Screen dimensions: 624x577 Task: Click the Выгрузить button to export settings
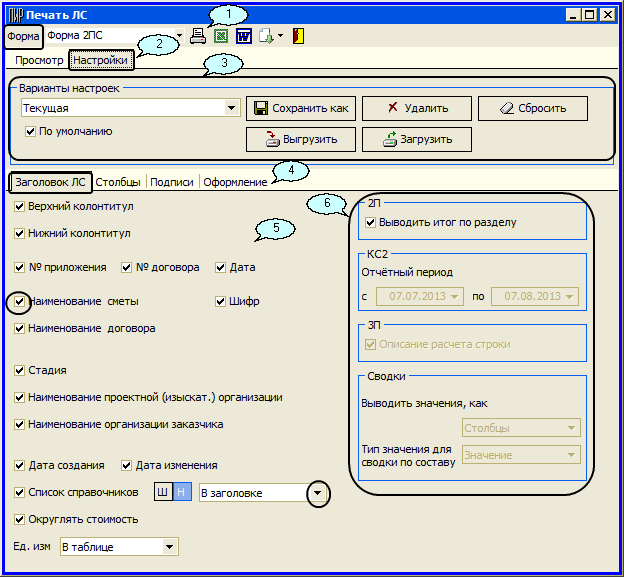click(301, 139)
